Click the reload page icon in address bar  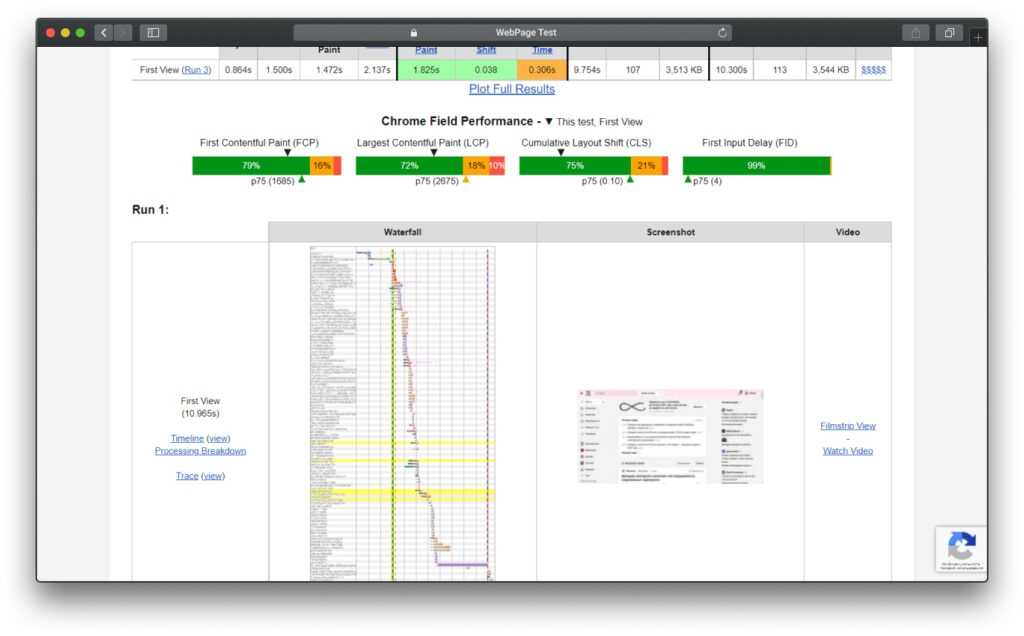[722, 33]
